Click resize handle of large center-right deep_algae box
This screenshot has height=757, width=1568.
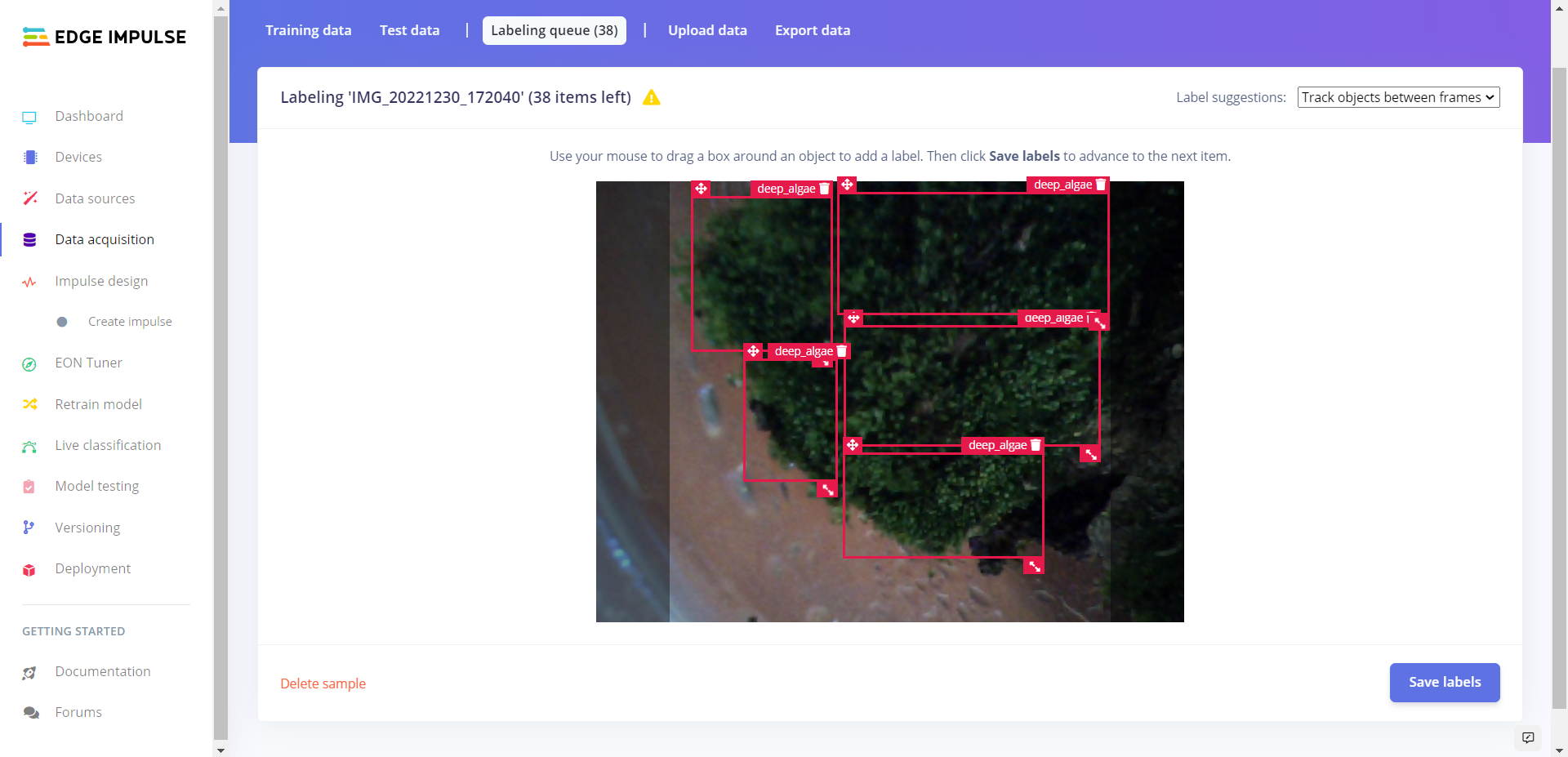pyautogui.click(x=1091, y=454)
